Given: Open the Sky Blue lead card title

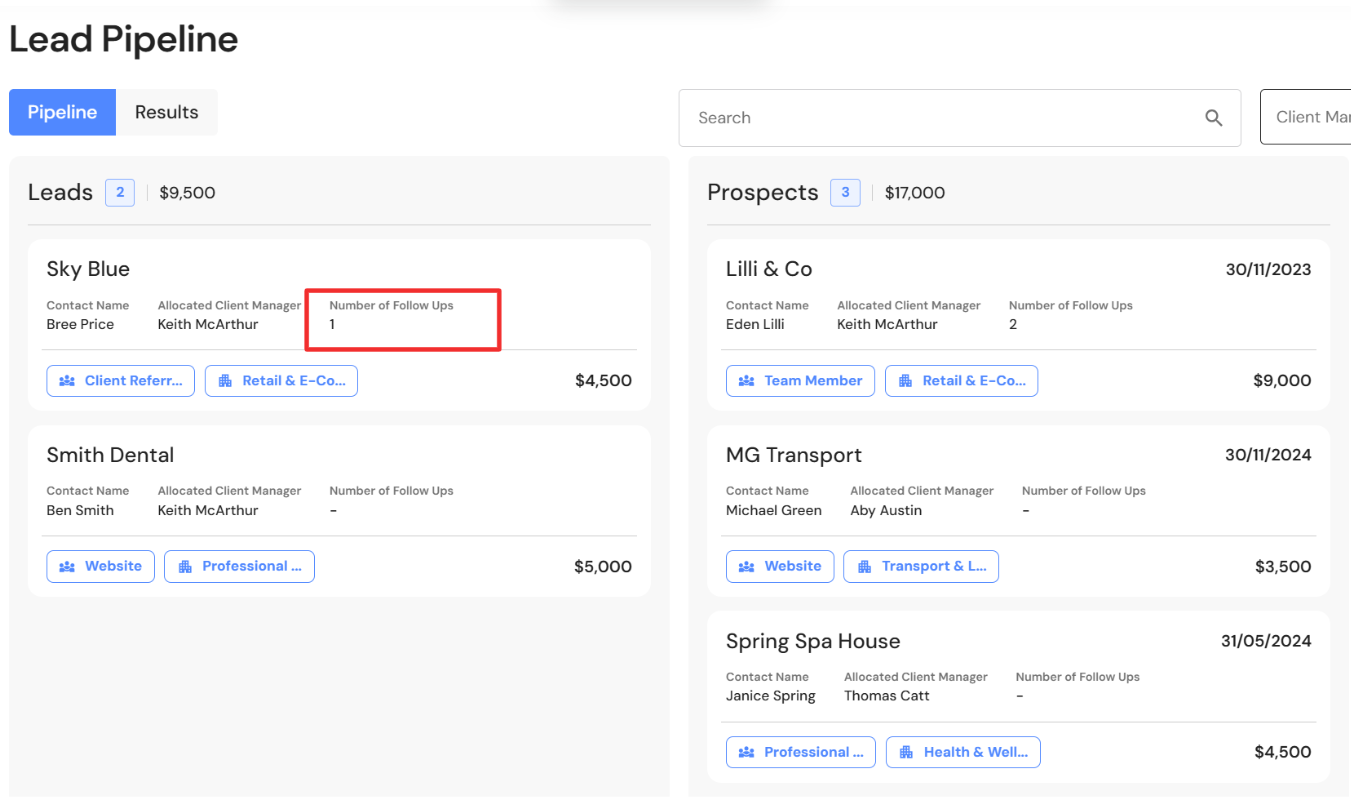Looking at the screenshot, I should tap(88, 269).
